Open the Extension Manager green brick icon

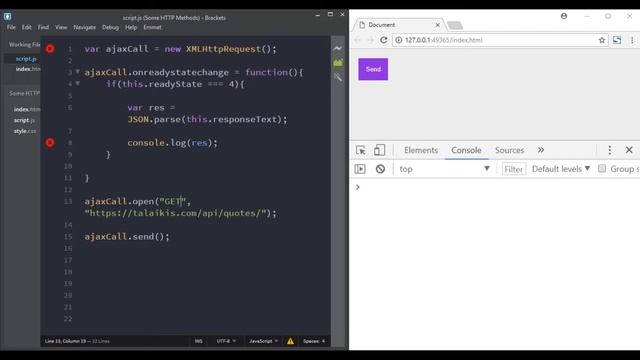tap(338, 63)
